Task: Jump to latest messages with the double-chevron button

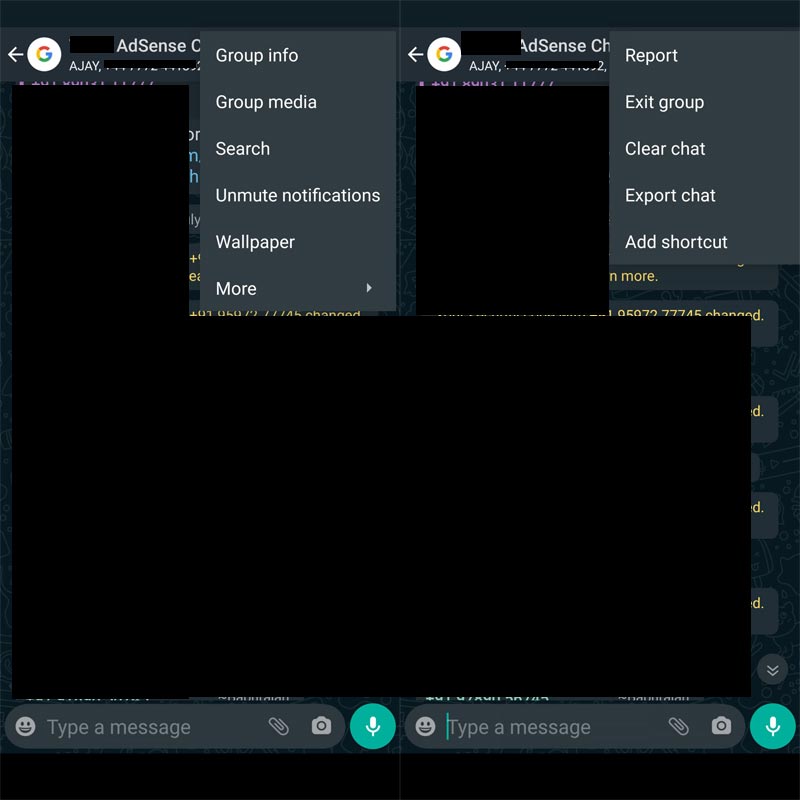Action: [772, 670]
